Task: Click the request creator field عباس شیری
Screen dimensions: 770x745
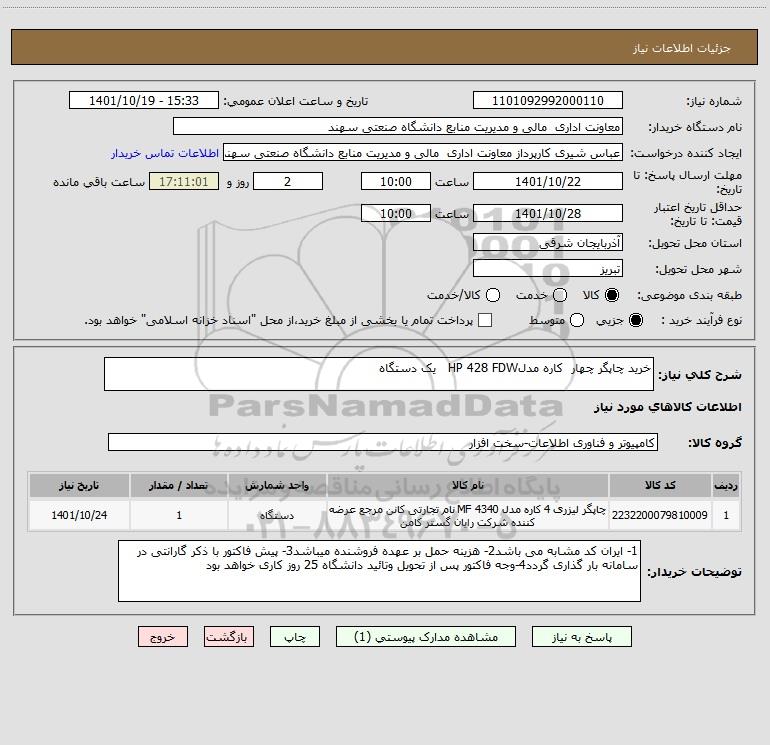Action: [423, 153]
